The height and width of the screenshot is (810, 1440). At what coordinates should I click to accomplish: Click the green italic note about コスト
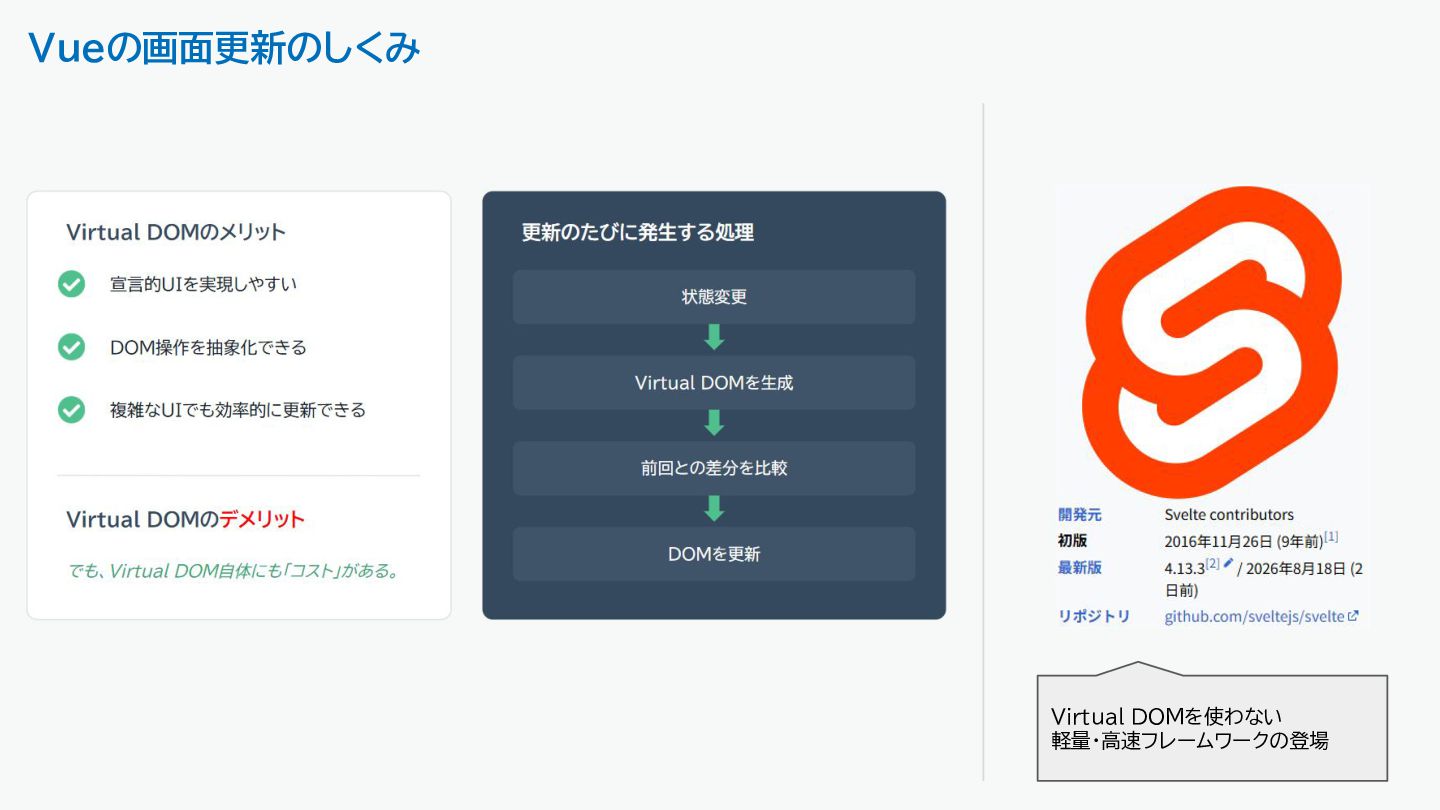click(x=234, y=572)
